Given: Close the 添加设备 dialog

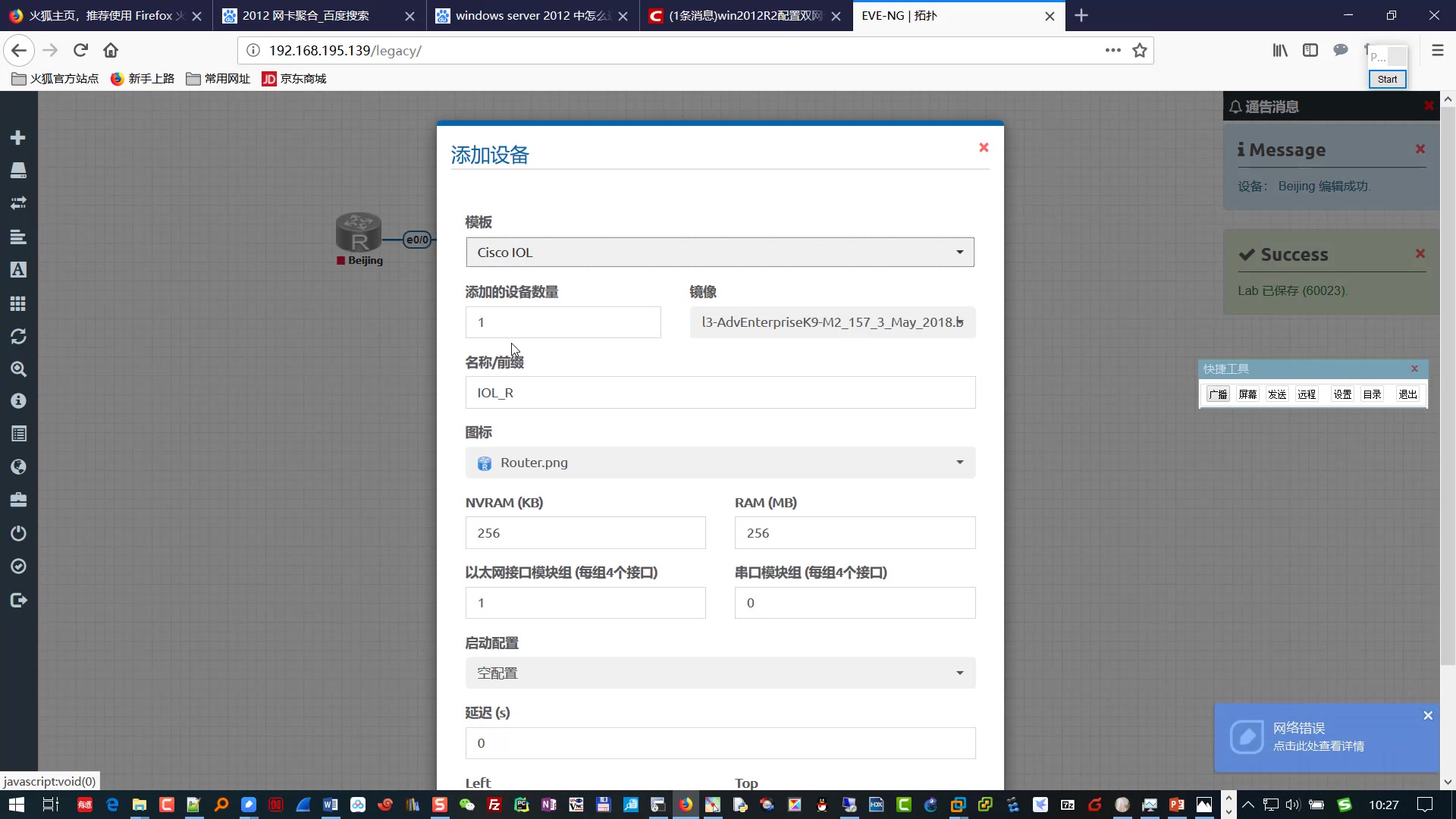Looking at the screenshot, I should click(x=984, y=147).
